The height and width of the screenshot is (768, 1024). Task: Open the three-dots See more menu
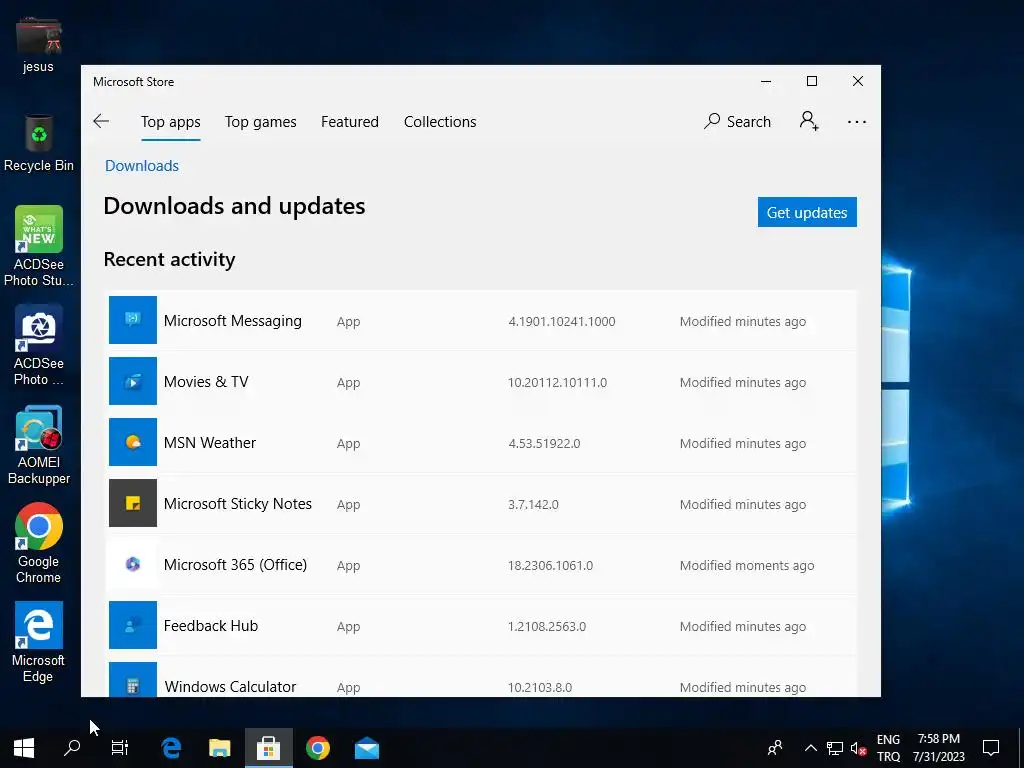[856, 121]
